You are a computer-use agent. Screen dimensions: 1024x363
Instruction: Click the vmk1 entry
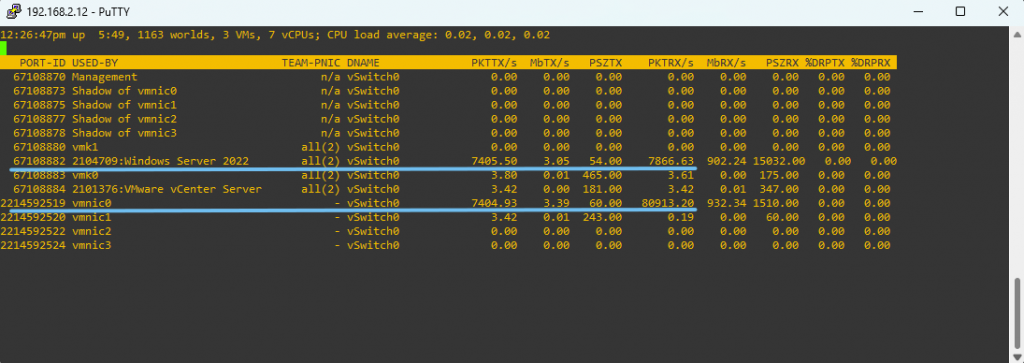pos(85,147)
